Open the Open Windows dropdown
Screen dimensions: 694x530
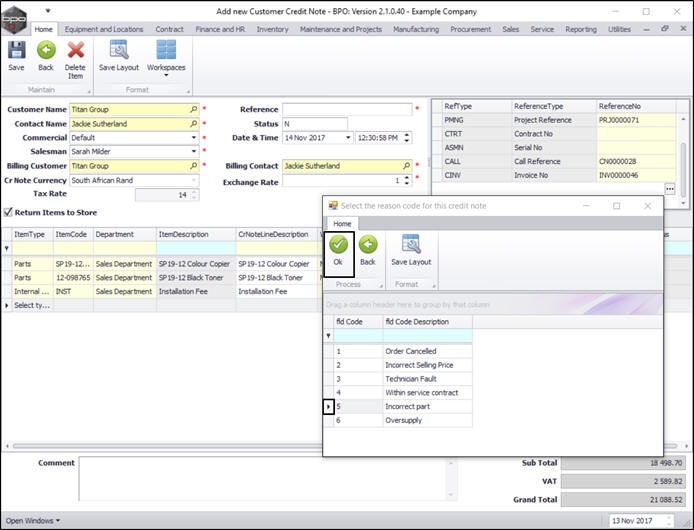33,521
